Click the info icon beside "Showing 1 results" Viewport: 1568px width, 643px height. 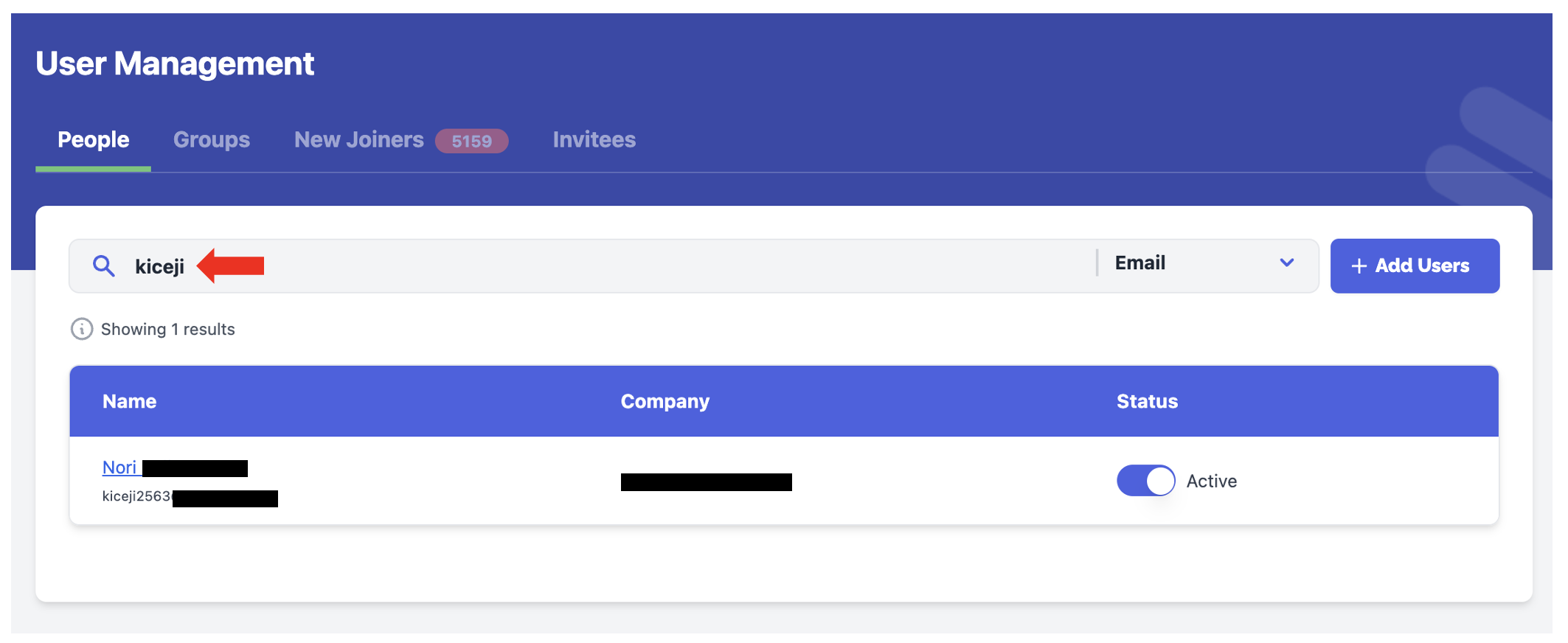[81, 329]
